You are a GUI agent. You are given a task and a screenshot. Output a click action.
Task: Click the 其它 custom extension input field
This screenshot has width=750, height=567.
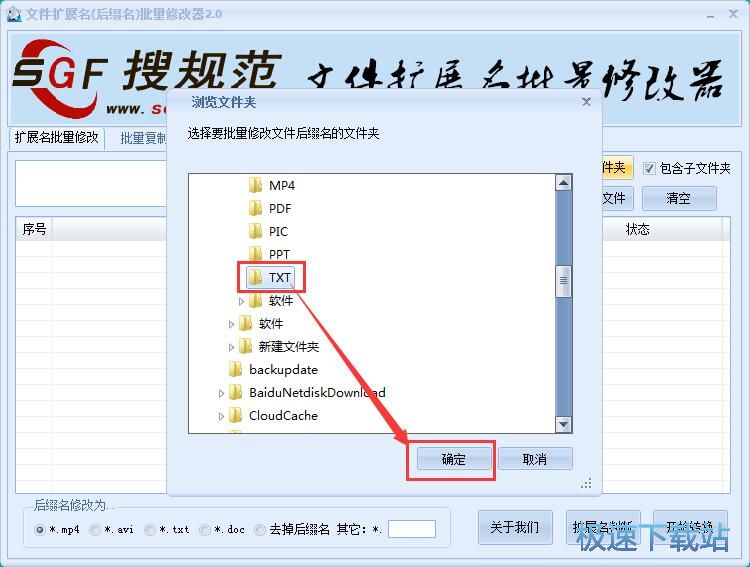pyautogui.click(x=412, y=529)
